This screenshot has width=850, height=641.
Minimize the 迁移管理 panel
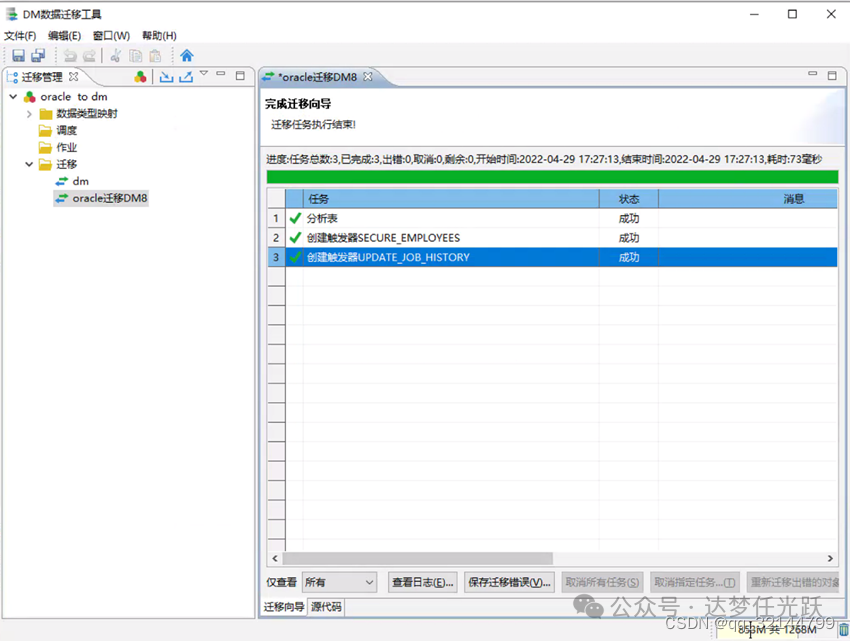click(x=221, y=73)
